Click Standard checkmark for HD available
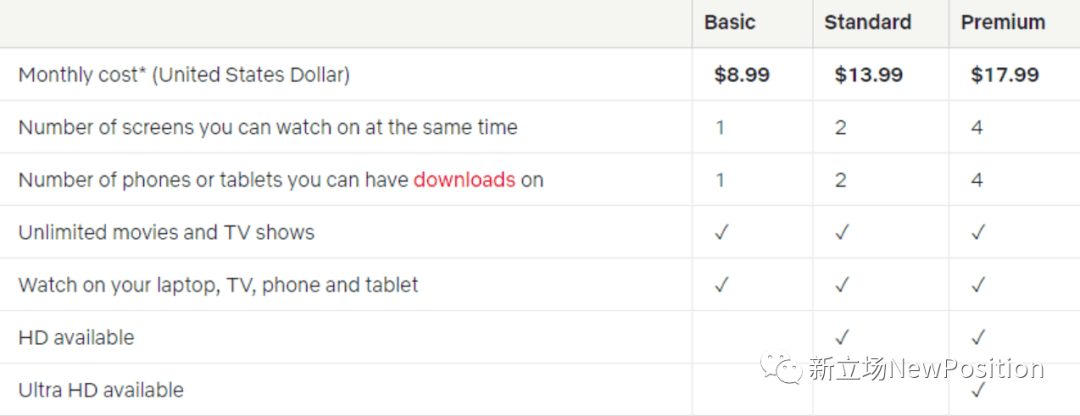Image resolution: width=1080 pixels, height=416 pixels. point(841,337)
